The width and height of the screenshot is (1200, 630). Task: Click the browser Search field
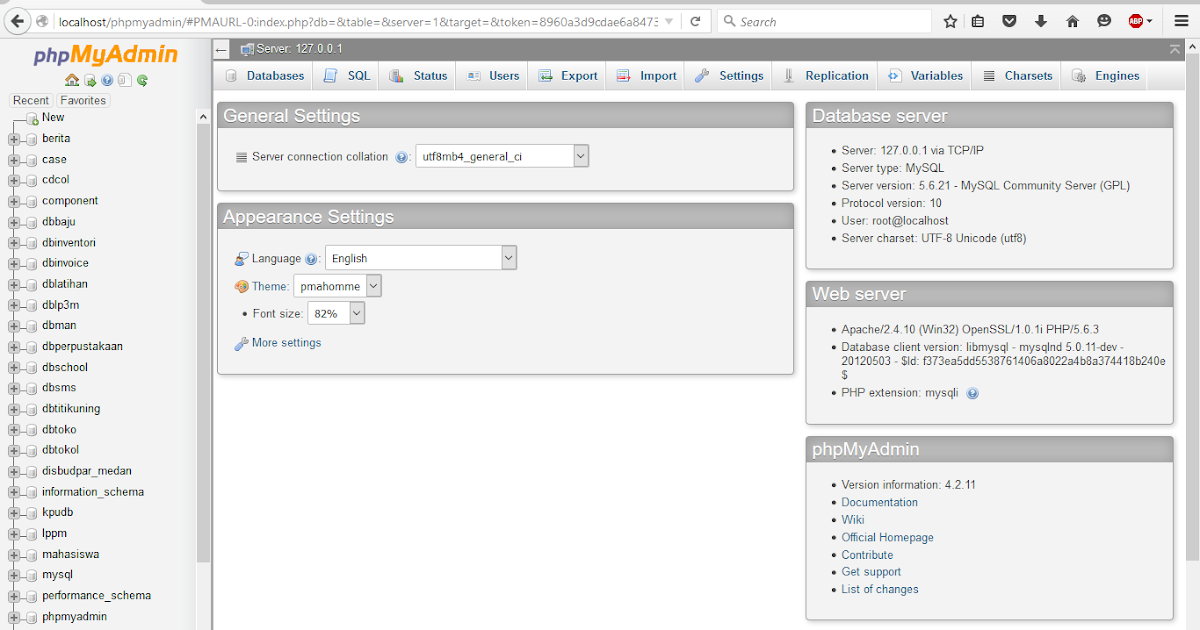pyautogui.click(x=825, y=21)
